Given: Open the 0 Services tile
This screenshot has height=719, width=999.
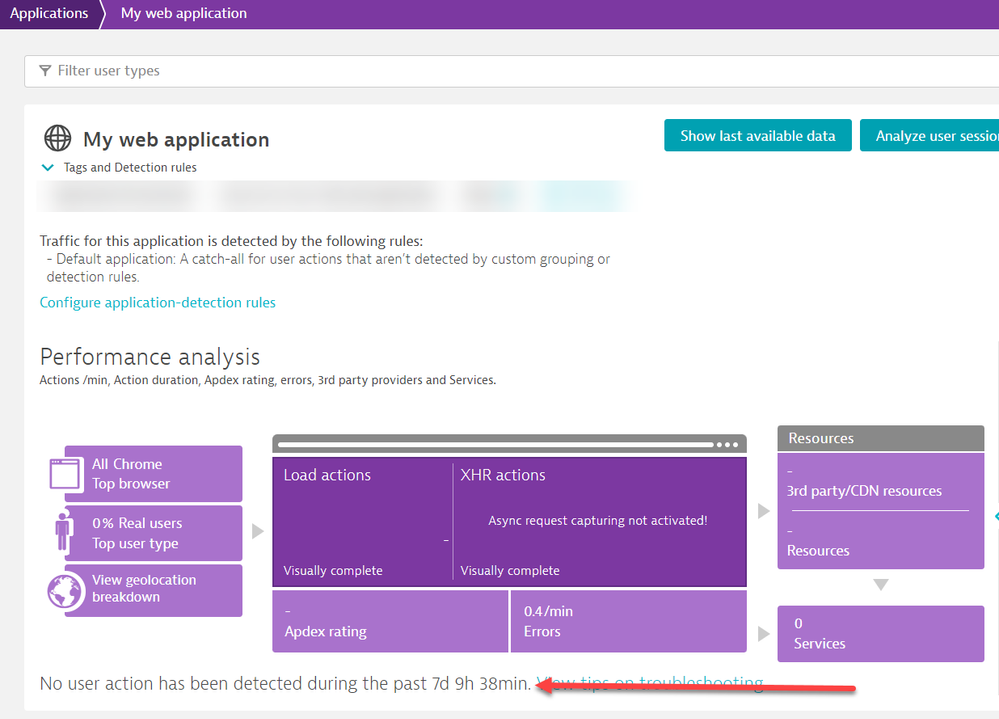Looking at the screenshot, I should [x=880, y=633].
